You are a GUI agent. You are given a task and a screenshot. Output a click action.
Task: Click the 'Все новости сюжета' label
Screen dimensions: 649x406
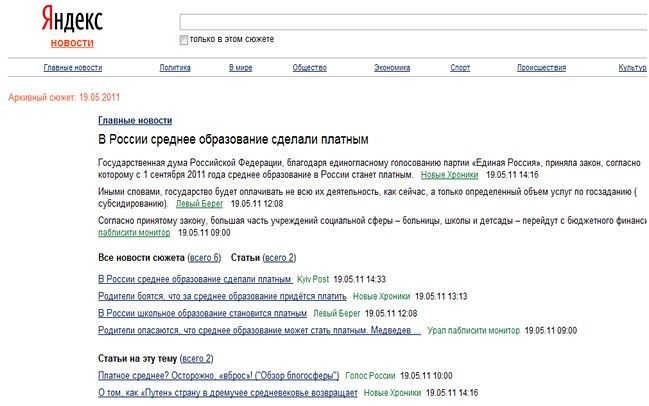(x=141, y=257)
